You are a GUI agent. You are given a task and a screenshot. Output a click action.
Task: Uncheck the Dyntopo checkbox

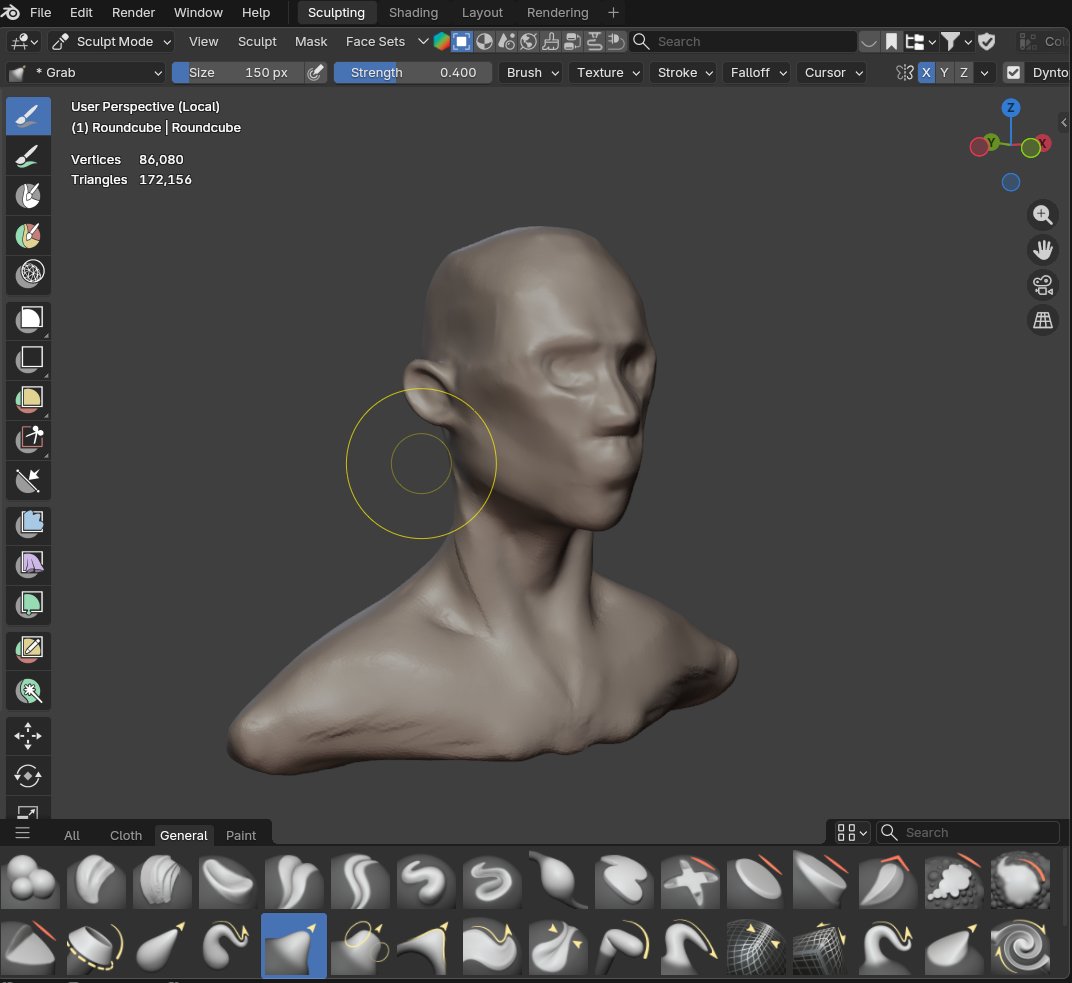(x=1014, y=72)
